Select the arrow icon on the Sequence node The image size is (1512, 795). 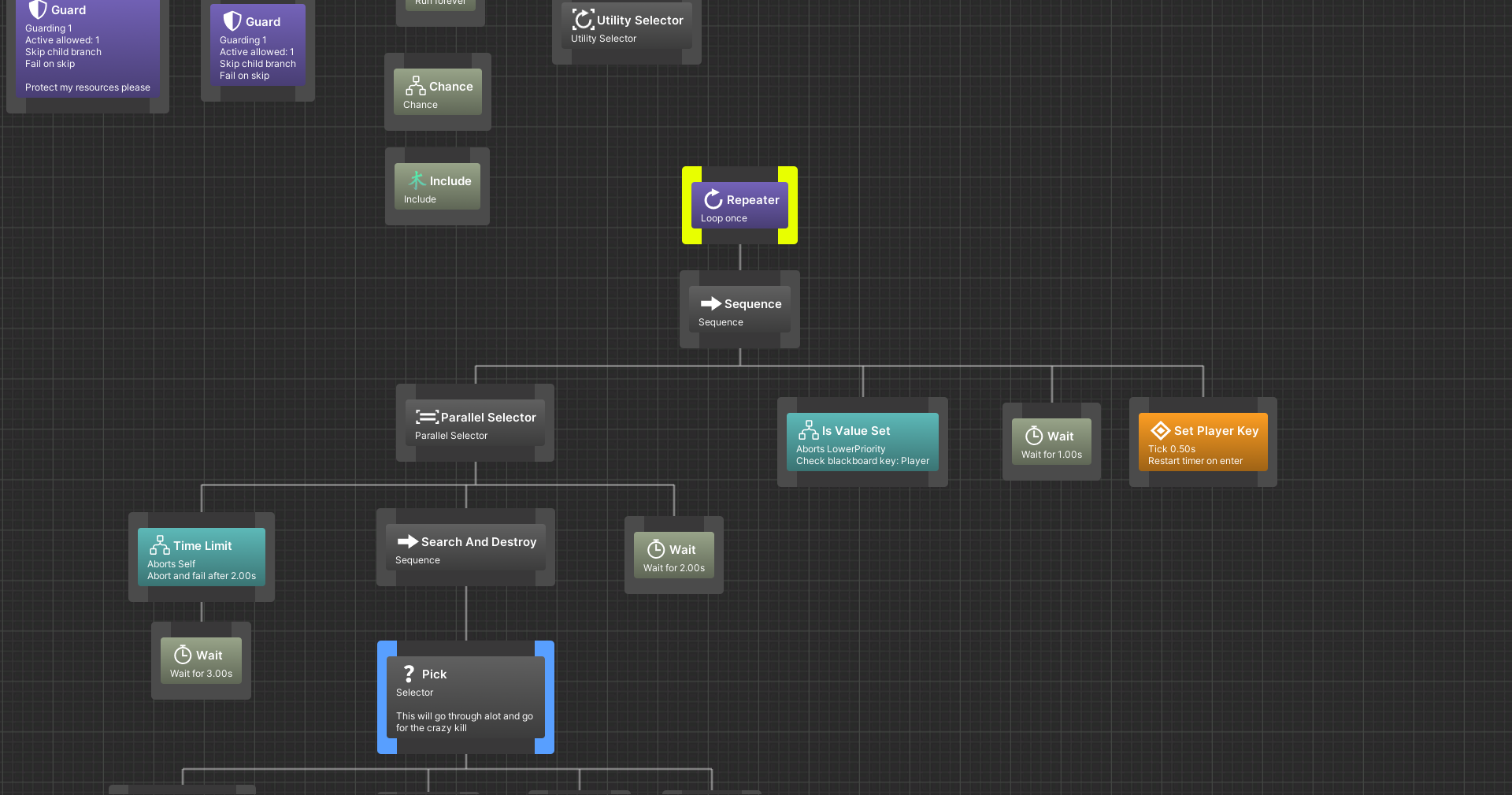[712, 303]
